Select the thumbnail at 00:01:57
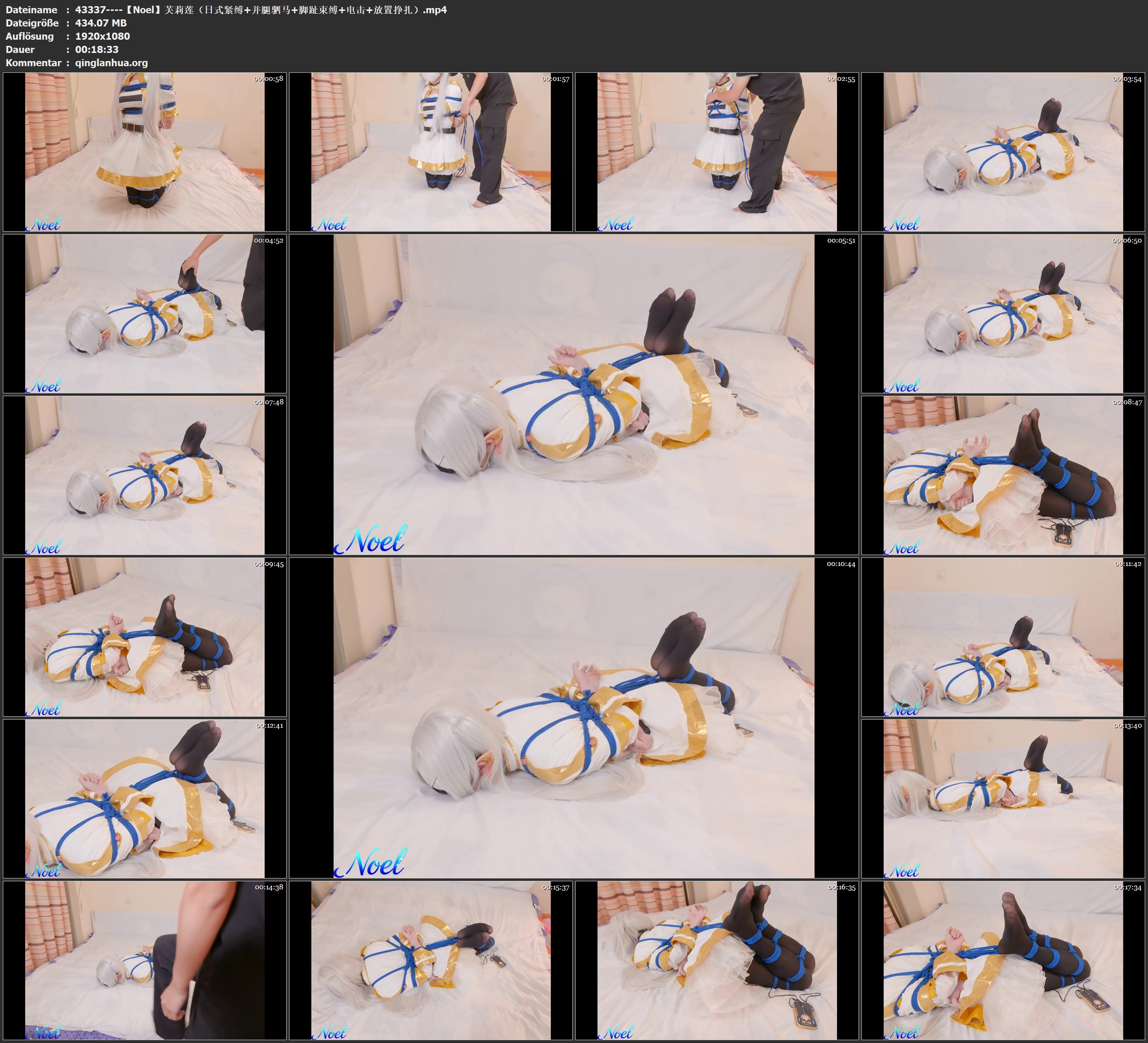1148x1043 pixels. pyautogui.click(x=430, y=152)
